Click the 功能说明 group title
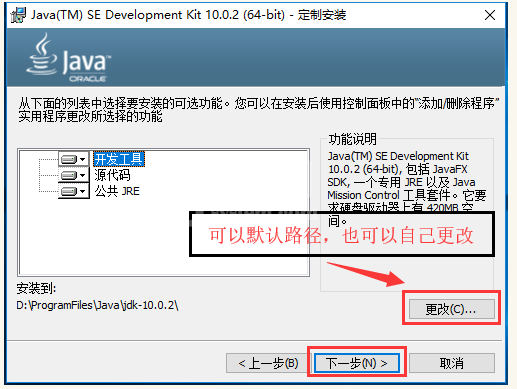517x389 pixels. point(352,139)
